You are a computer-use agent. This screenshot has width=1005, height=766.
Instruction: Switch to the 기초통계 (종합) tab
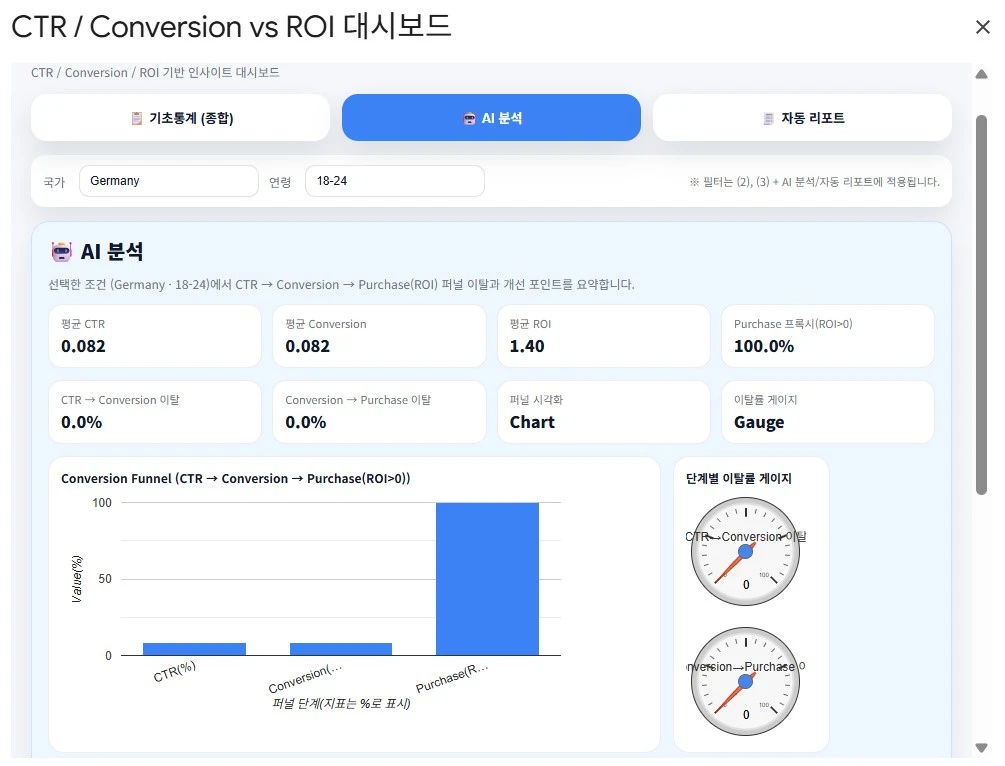[180, 118]
